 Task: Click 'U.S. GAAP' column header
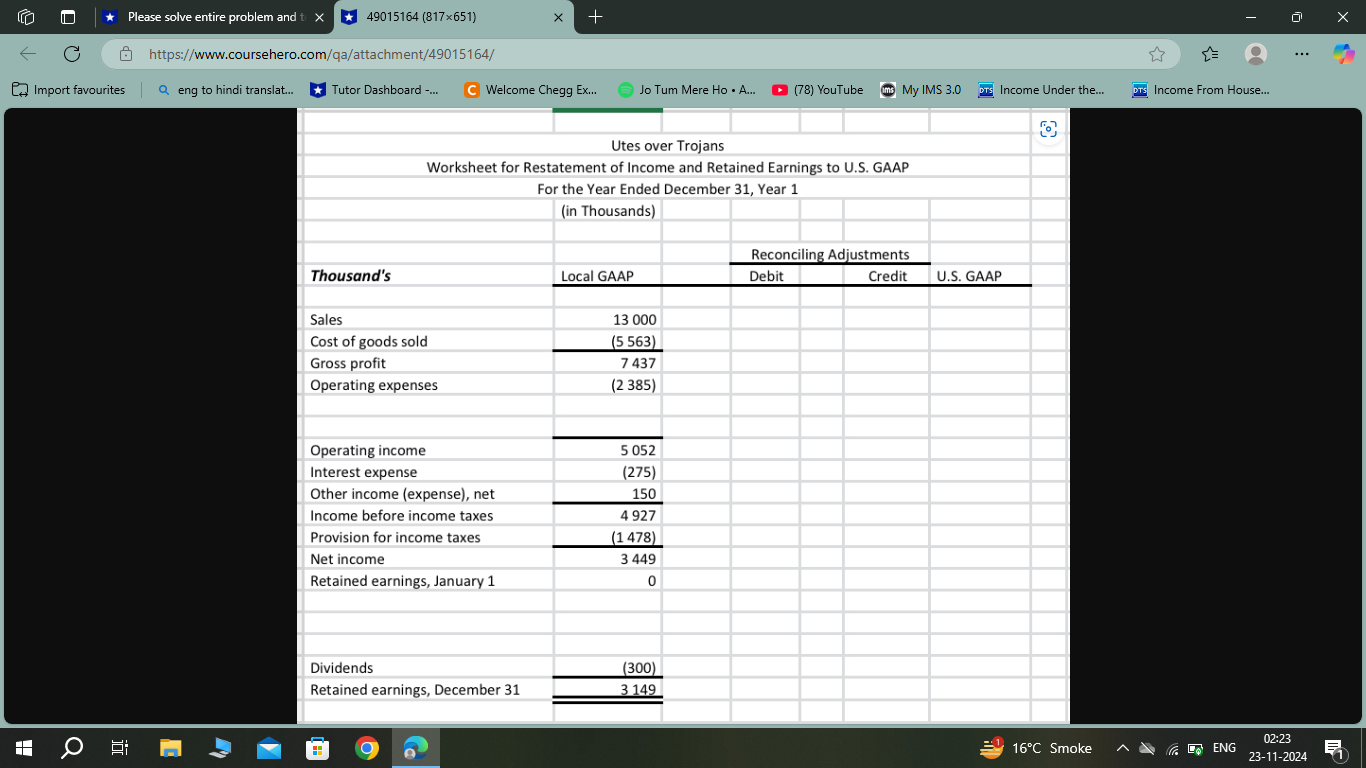[969, 276]
